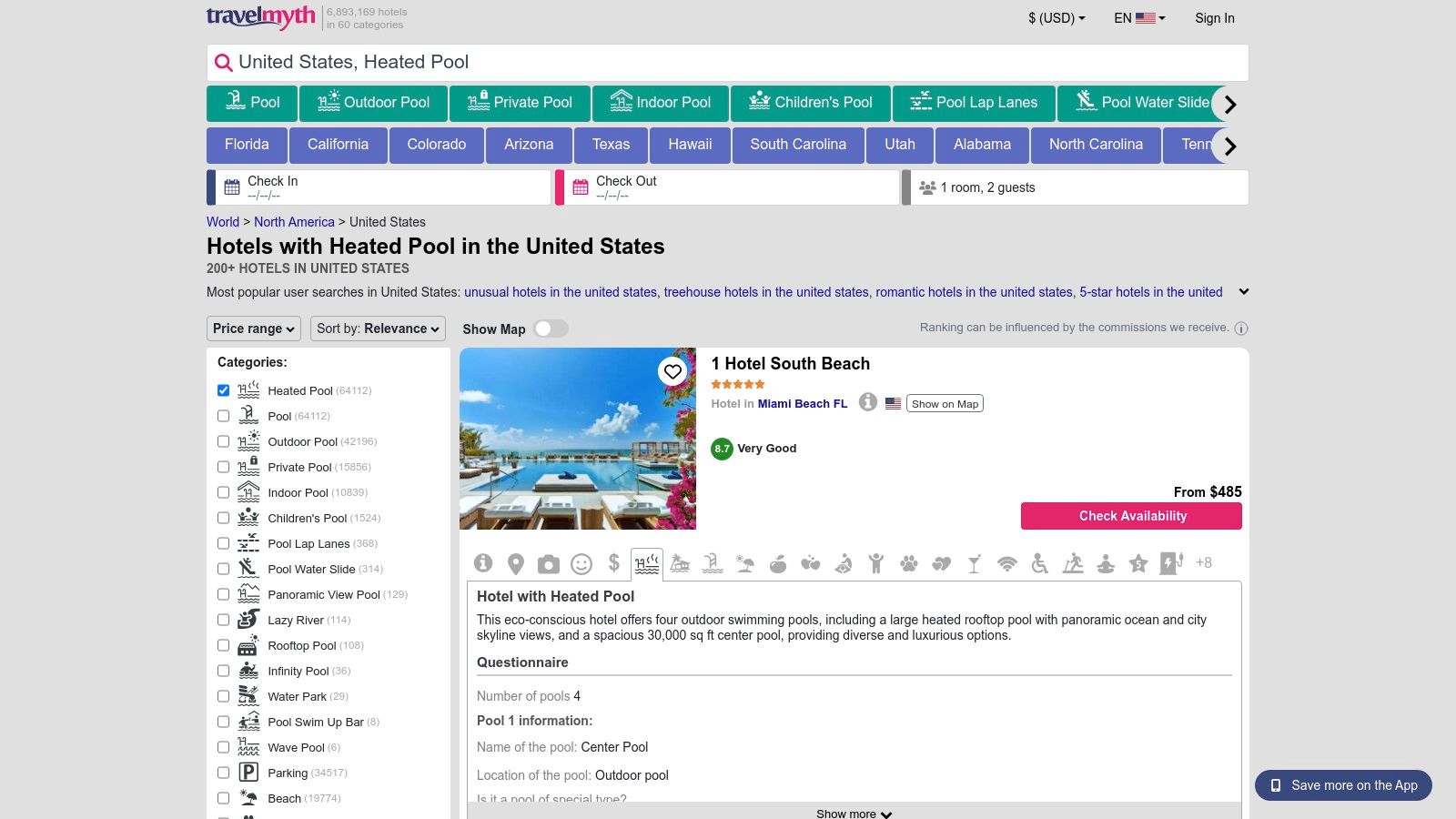Viewport: 1456px width, 819px height.
Task: Open the hotel info icon tab
Action: pos(483,563)
